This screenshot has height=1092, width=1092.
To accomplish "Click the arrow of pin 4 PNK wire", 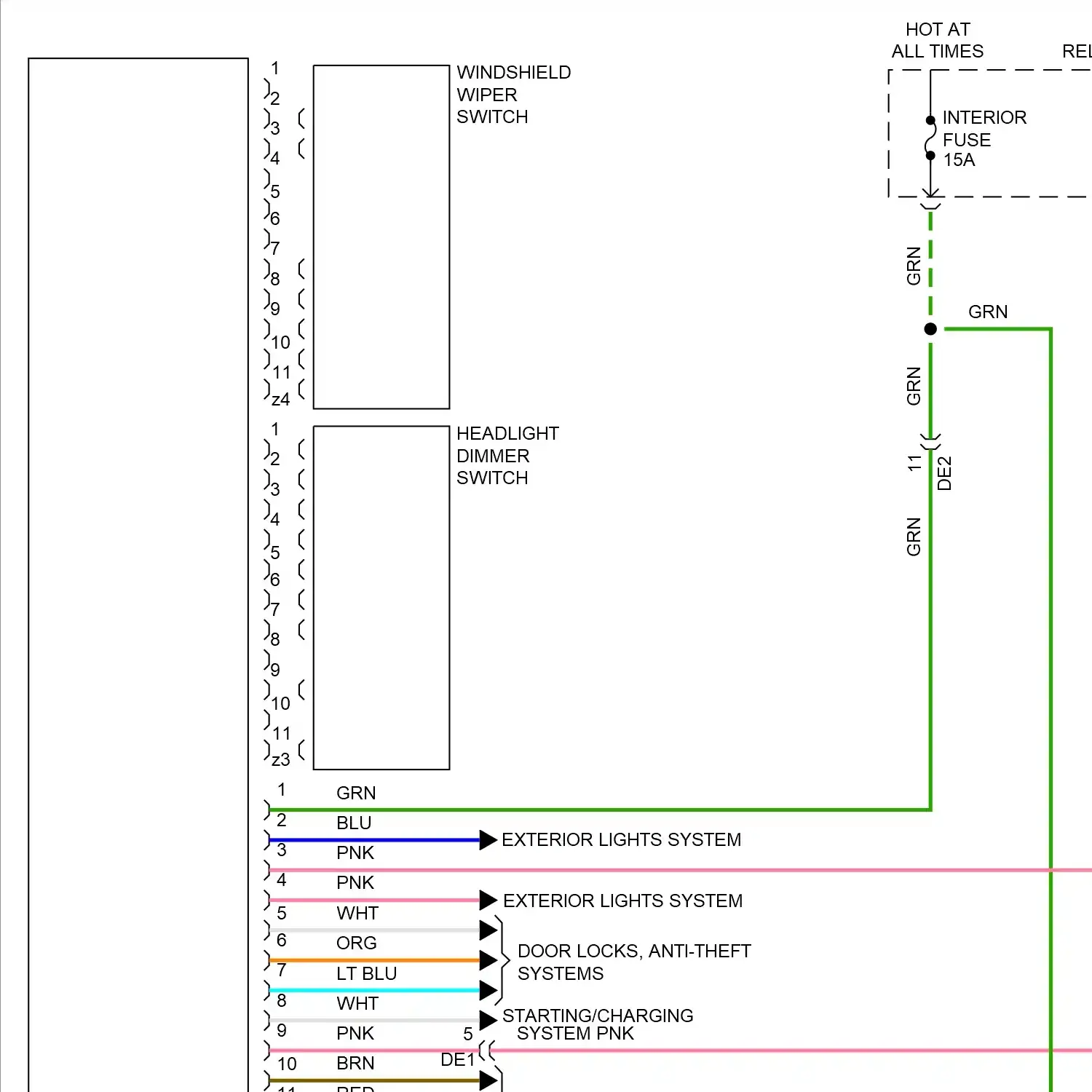I will (x=488, y=901).
